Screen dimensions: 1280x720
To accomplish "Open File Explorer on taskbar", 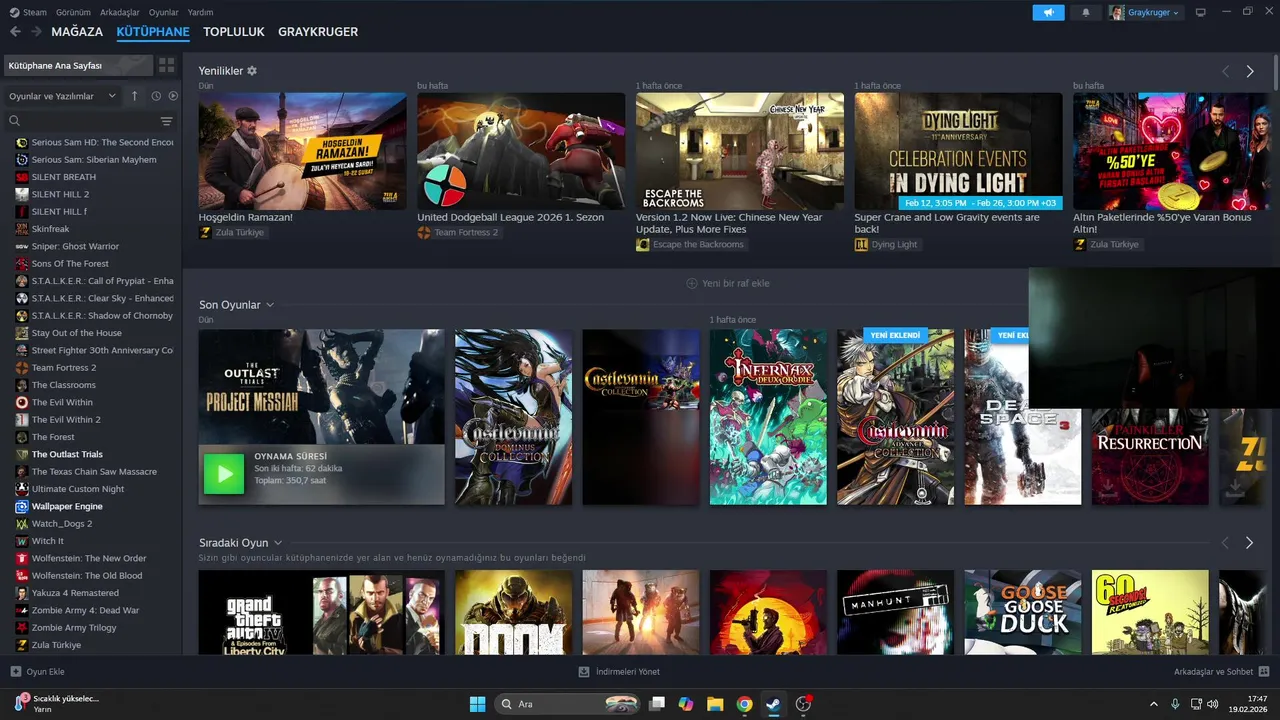I will pos(714,704).
